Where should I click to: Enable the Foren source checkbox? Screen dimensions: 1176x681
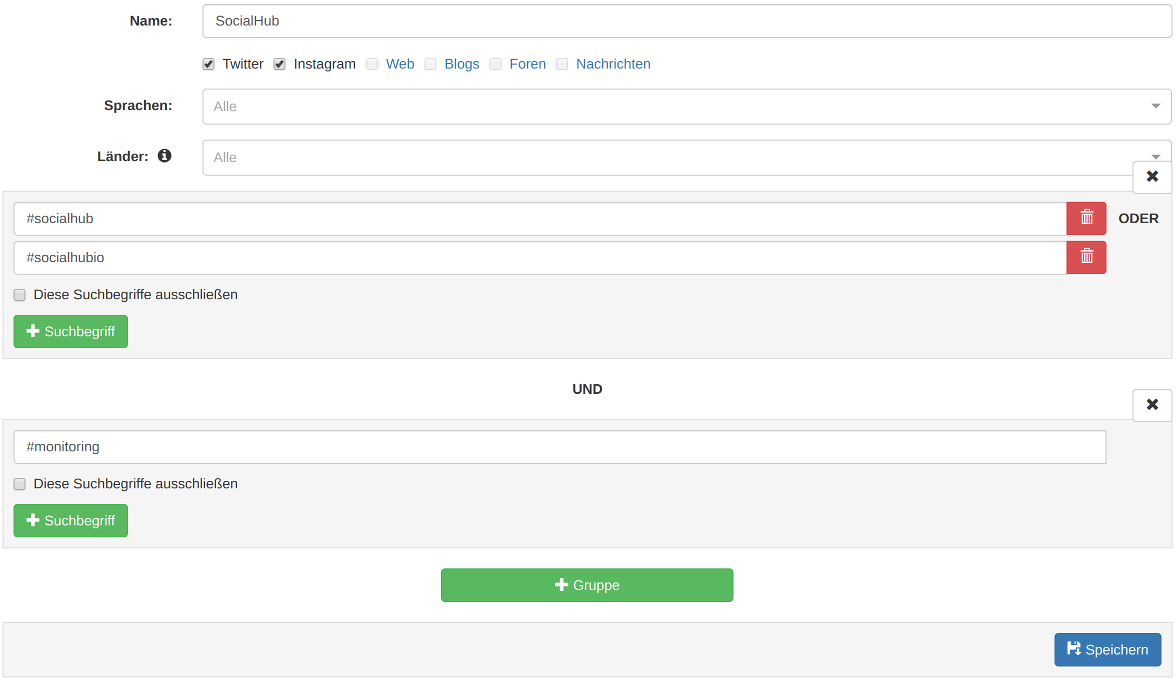496,64
